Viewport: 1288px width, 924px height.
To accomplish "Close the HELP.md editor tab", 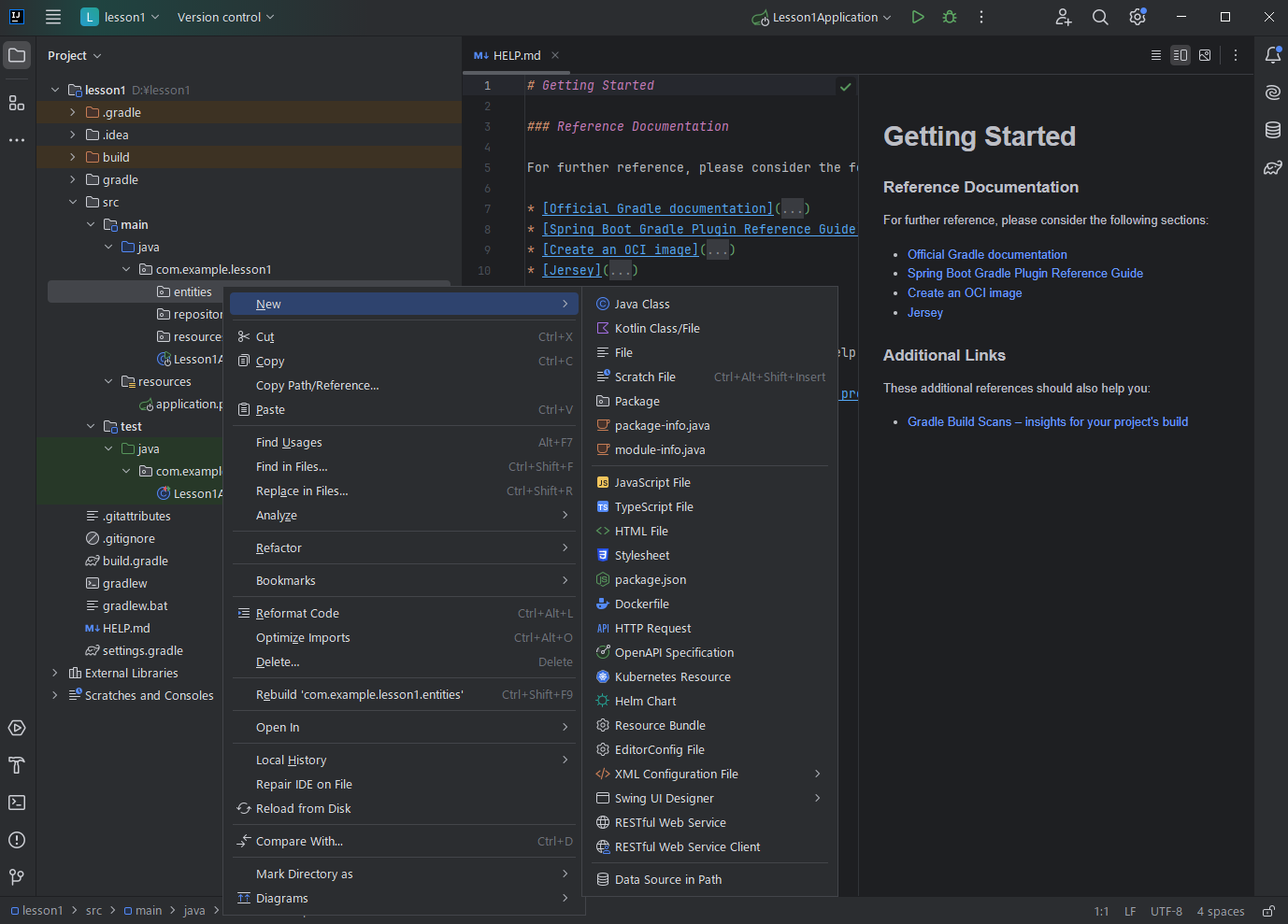I will click(x=555, y=55).
